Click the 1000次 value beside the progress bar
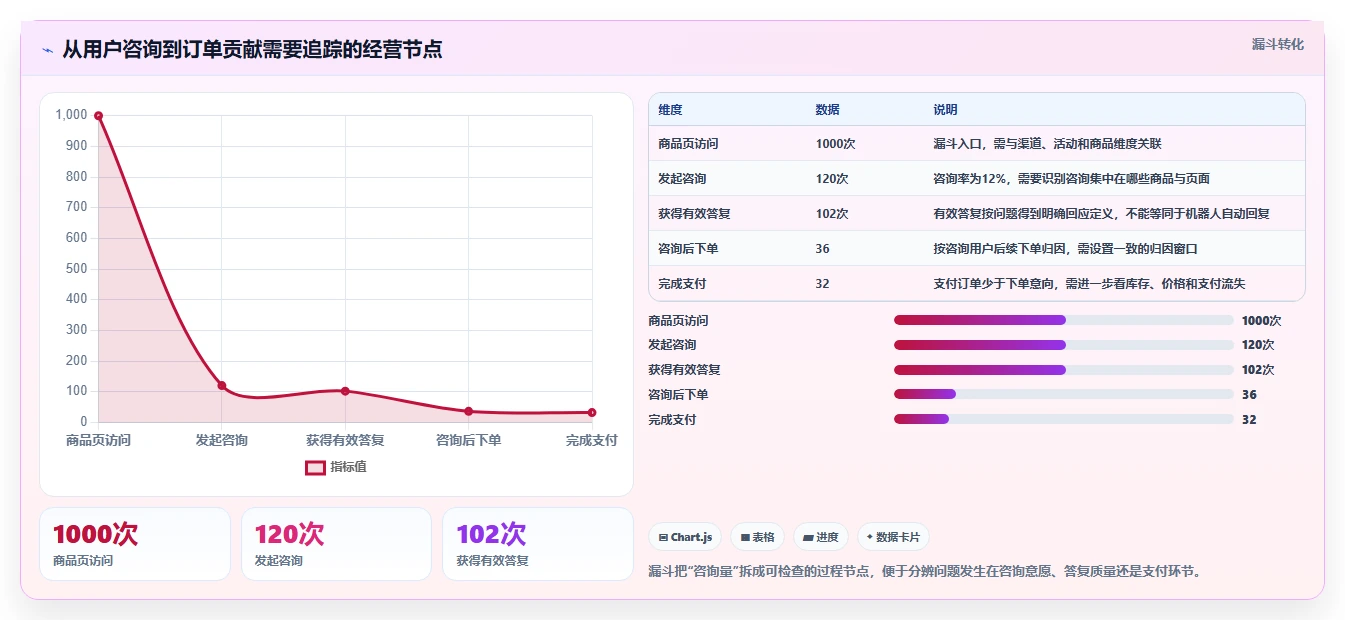1345x620 pixels. pyautogui.click(x=1261, y=321)
